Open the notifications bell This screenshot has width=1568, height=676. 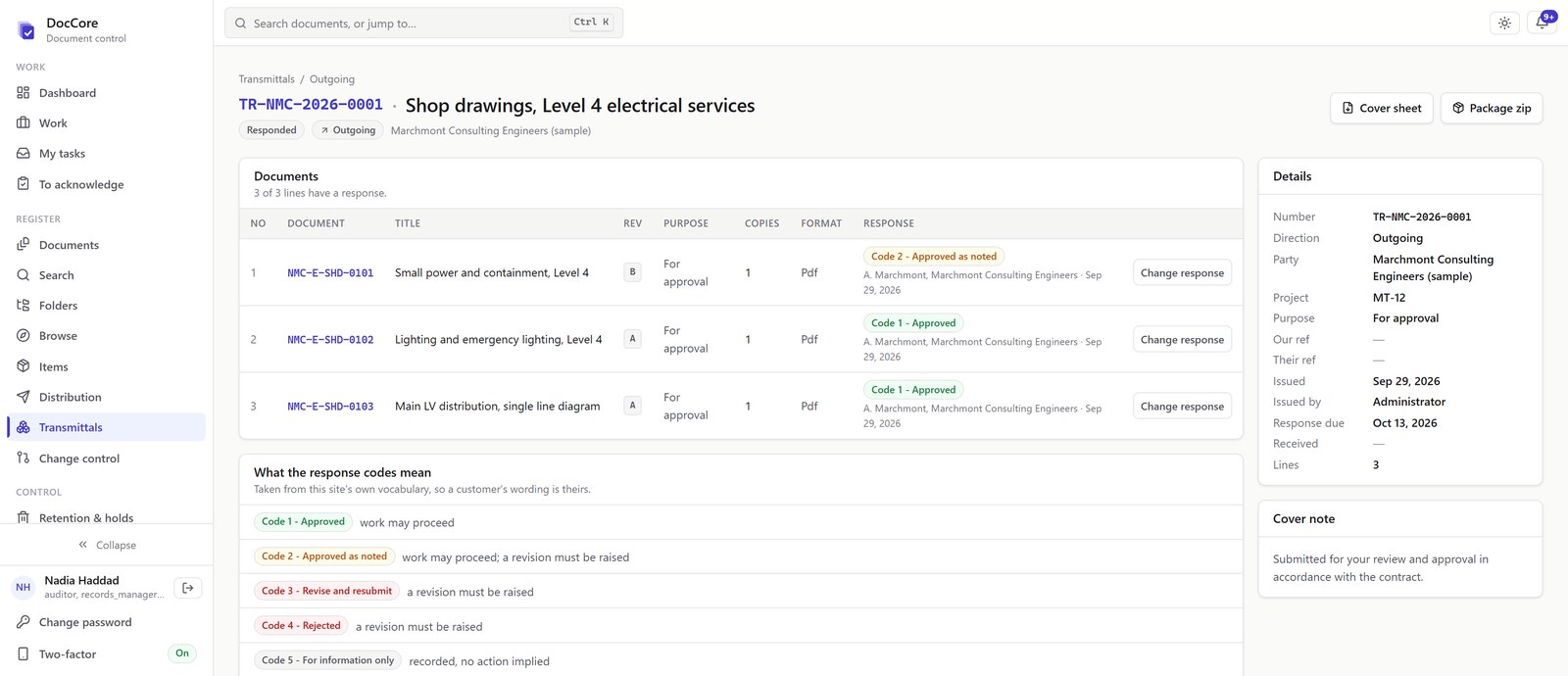pyautogui.click(x=1542, y=23)
